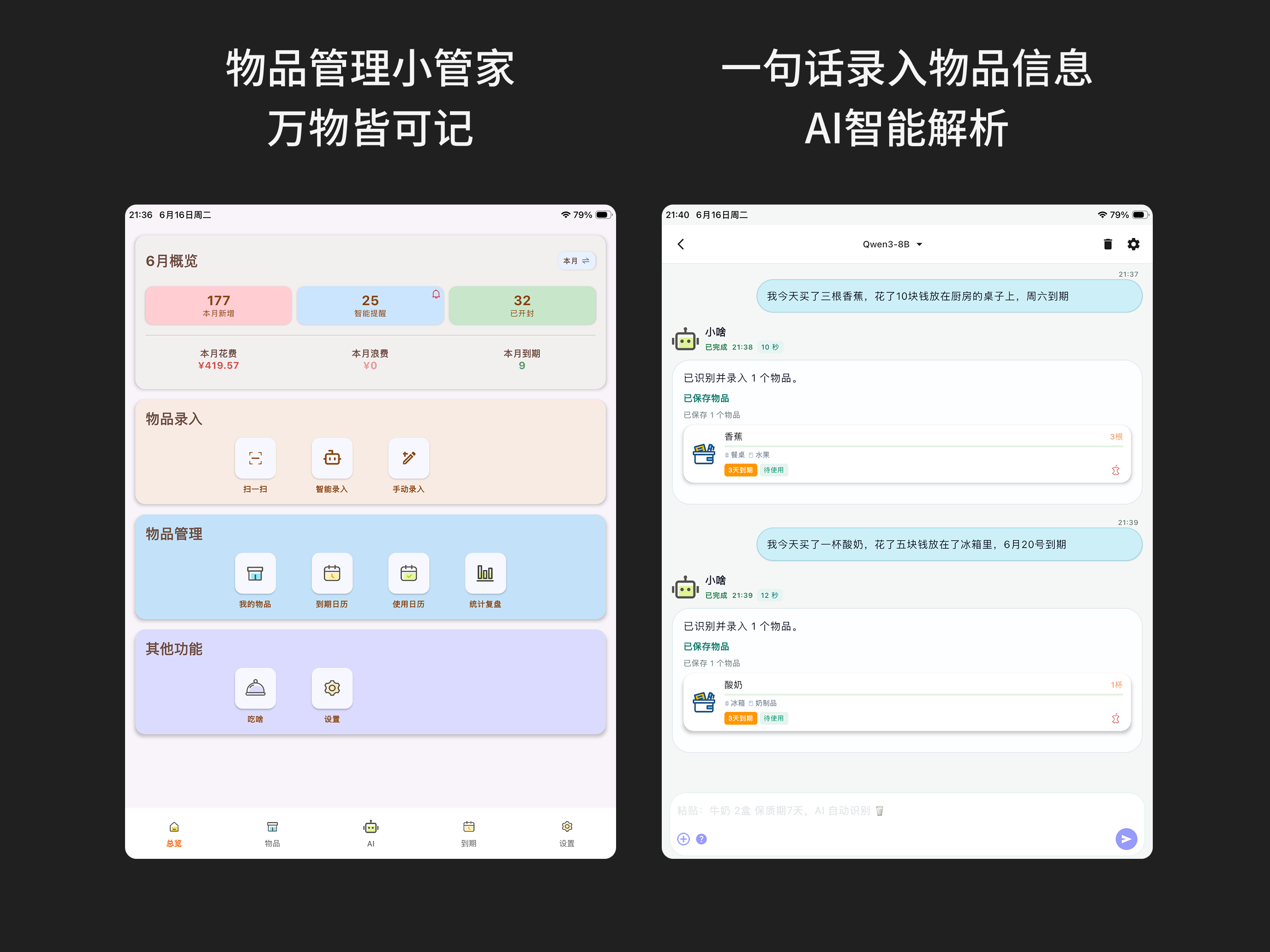Toggle the 本月 period switch
Screen dimensions: 1270x952
click(576, 261)
